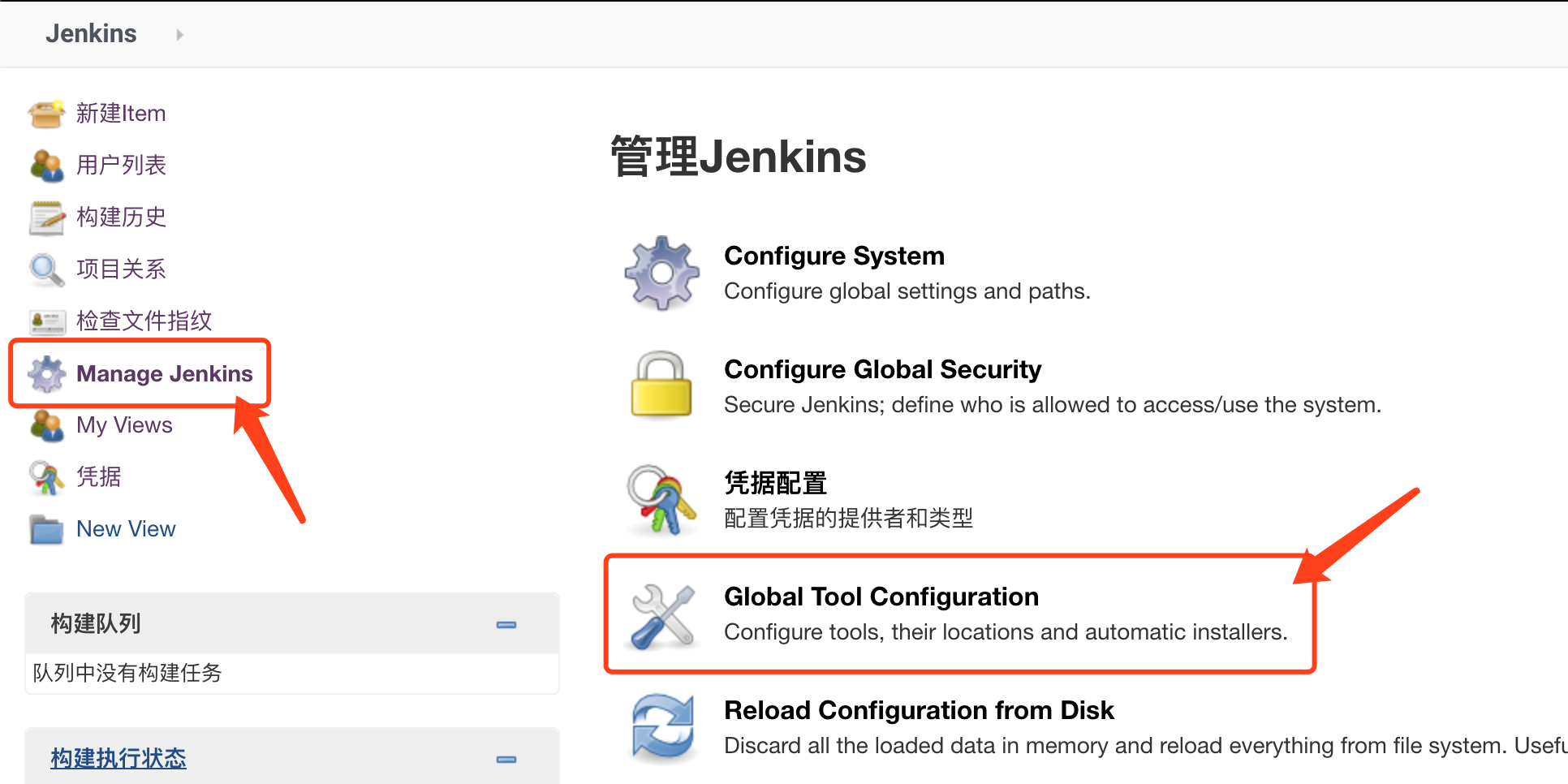Viewport: 1568px width, 784px height.
Task: Select the 新建Item package icon
Action: coord(46,114)
